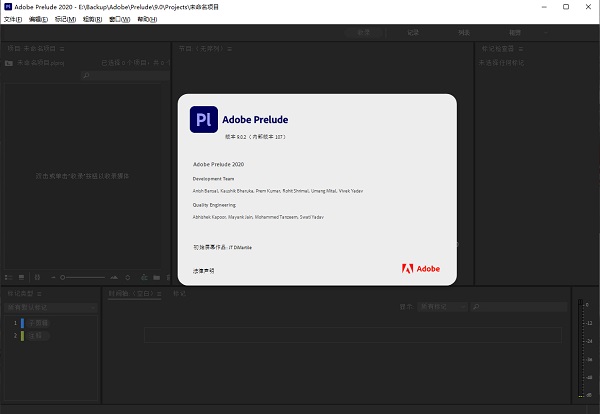Click the Prelude Pl logo in About dialog
This screenshot has width=600, height=414.
pyautogui.click(x=203, y=119)
